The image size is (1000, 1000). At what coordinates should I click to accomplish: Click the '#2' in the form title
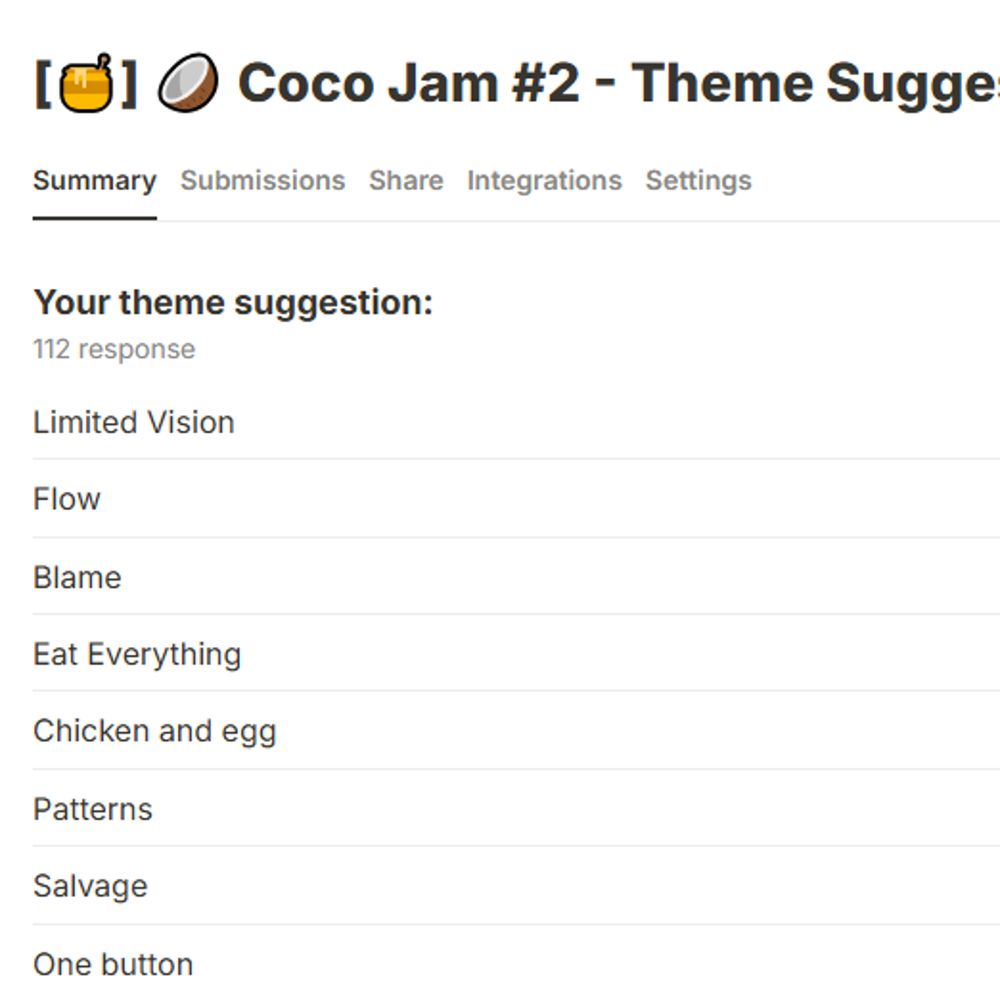546,83
